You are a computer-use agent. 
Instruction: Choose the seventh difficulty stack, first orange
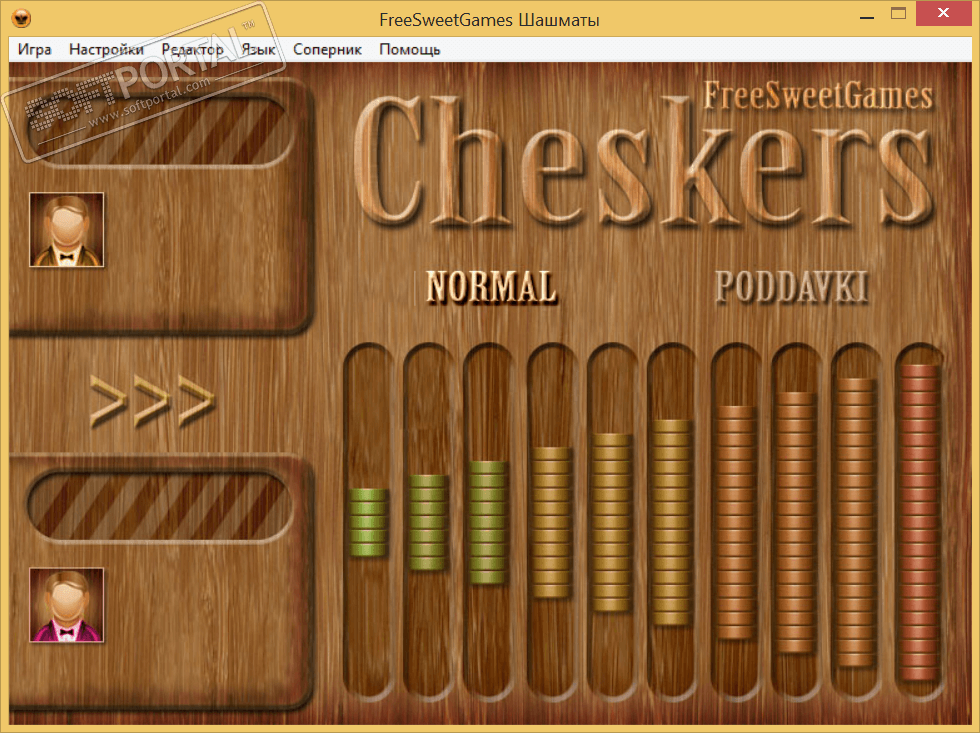[x=736, y=522]
